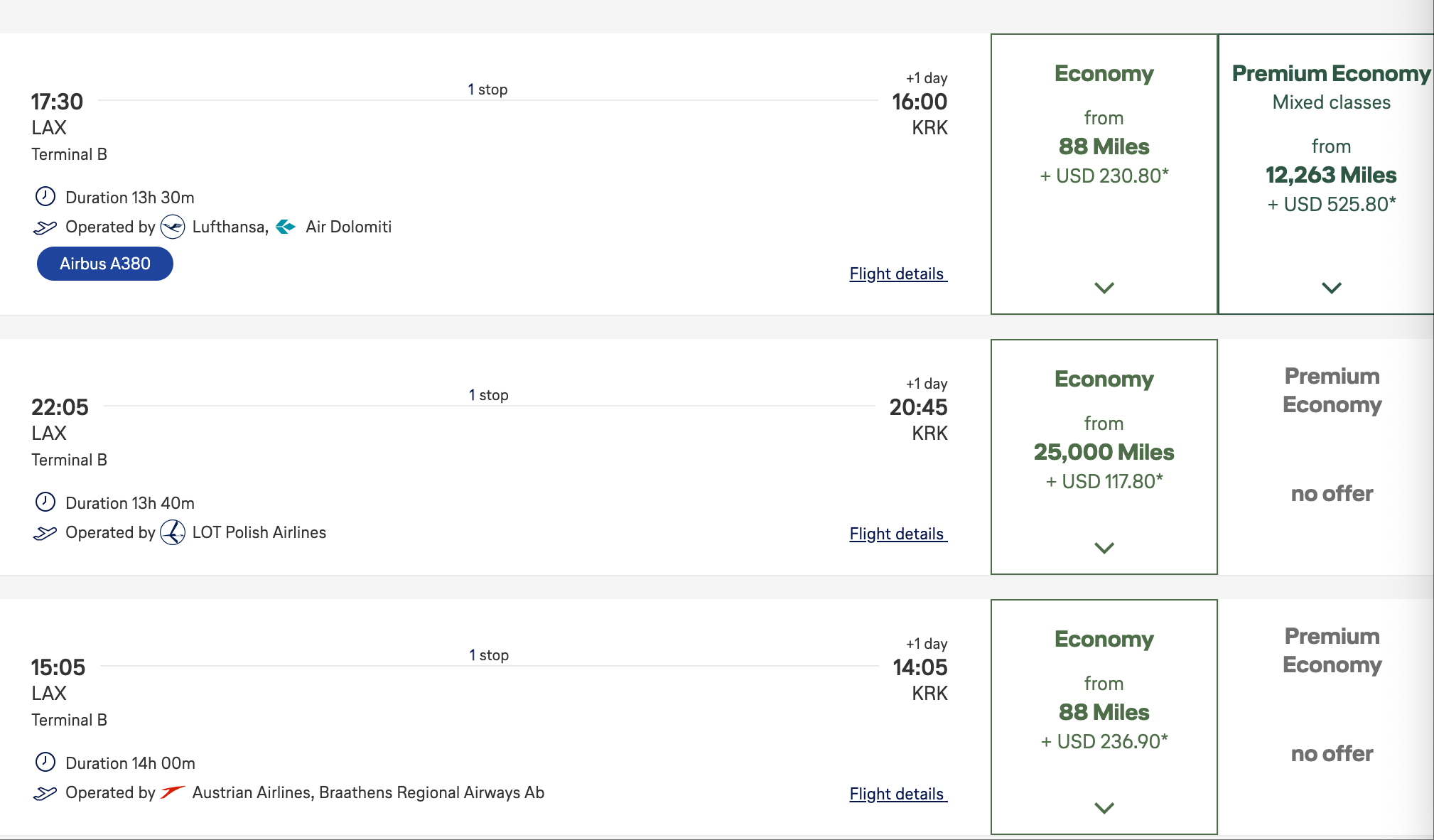Click the LOT Polish Airlines logo icon
Image resolution: width=1434 pixels, height=840 pixels.
pyautogui.click(x=173, y=532)
